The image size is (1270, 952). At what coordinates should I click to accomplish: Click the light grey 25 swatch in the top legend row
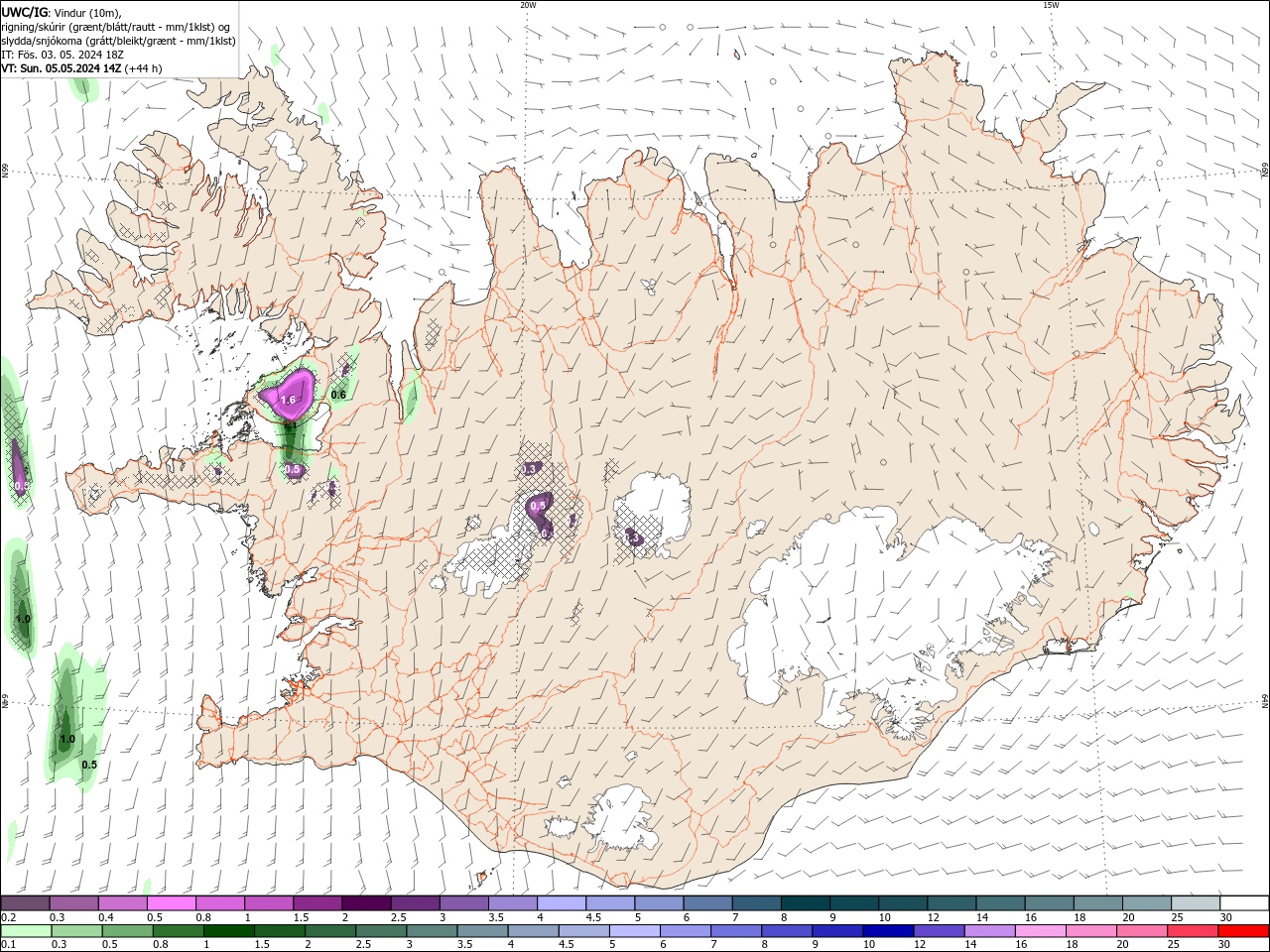1196,903
